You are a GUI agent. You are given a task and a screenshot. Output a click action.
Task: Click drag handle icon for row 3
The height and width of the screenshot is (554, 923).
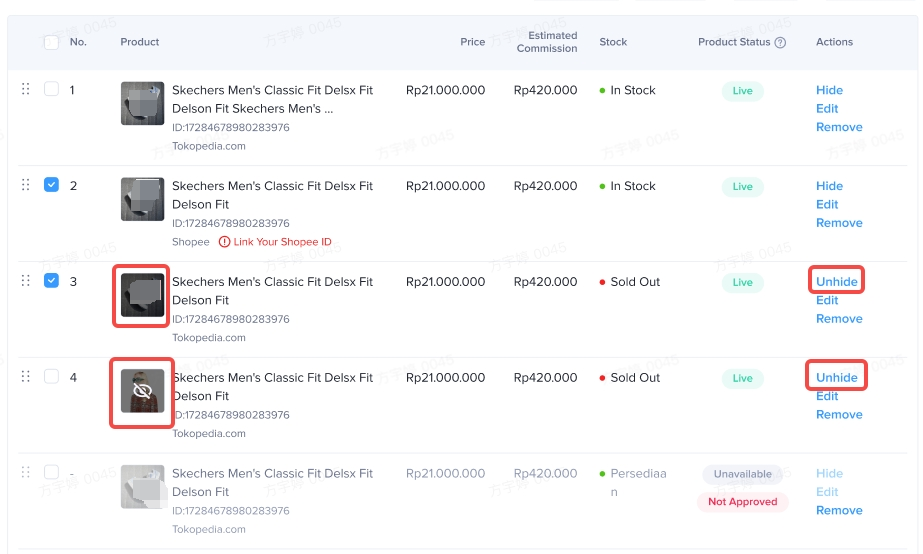pos(26,281)
